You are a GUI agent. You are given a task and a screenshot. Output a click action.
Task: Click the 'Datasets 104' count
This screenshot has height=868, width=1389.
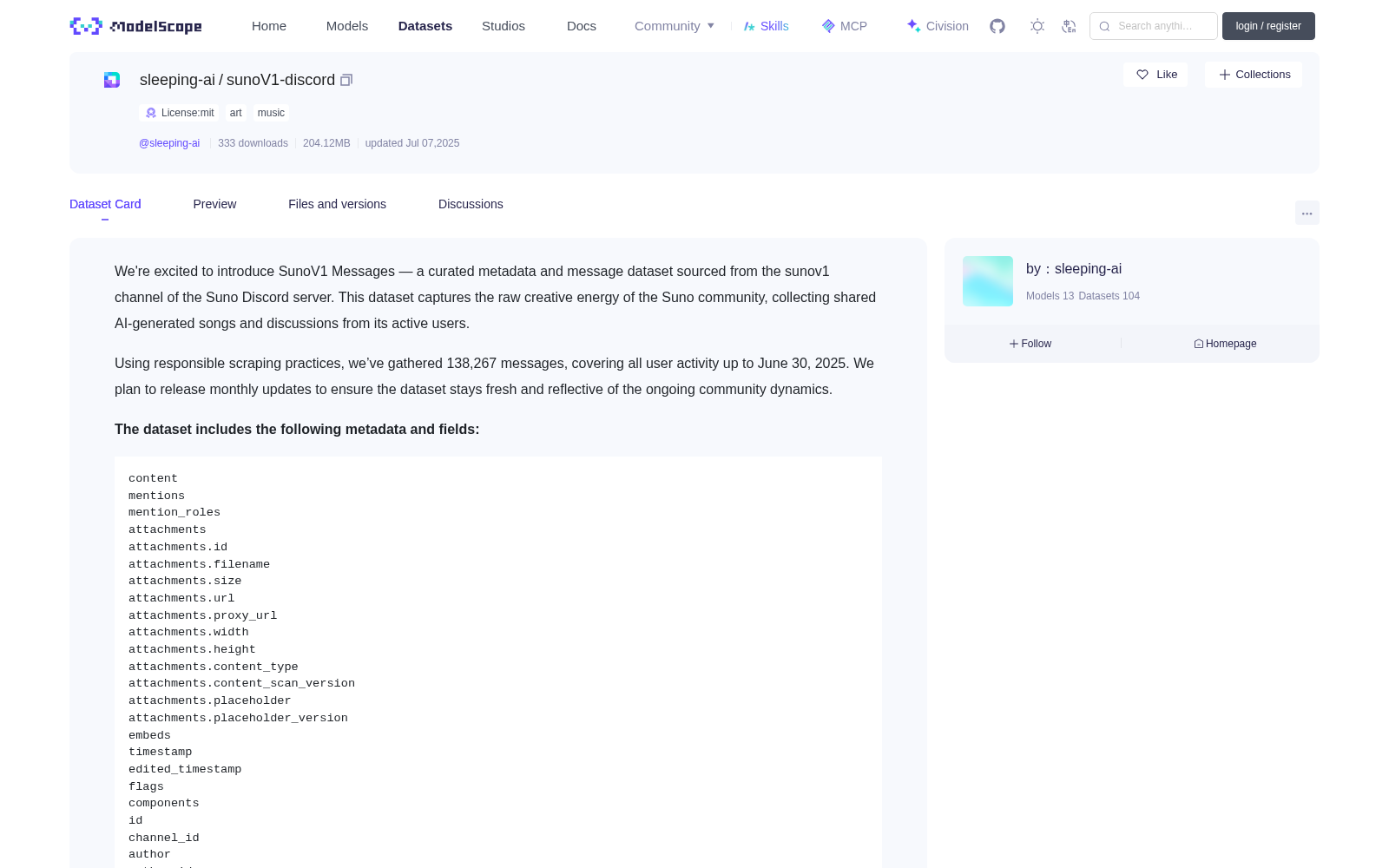click(x=1109, y=296)
